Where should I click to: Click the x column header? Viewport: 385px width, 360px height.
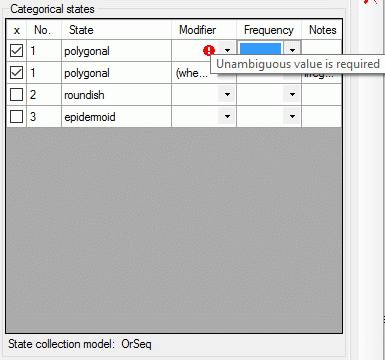[x=17, y=30]
